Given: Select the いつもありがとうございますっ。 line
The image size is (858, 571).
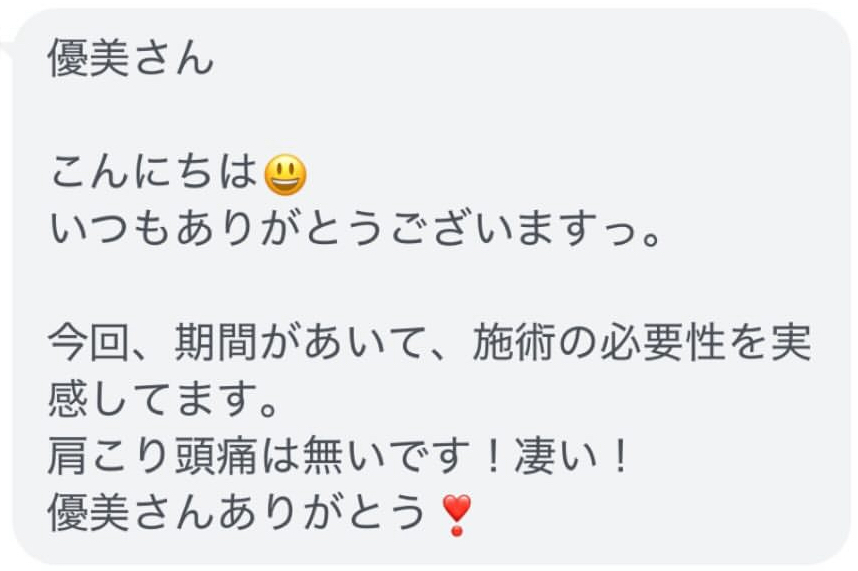Looking at the screenshot, I should pos(355,229).
